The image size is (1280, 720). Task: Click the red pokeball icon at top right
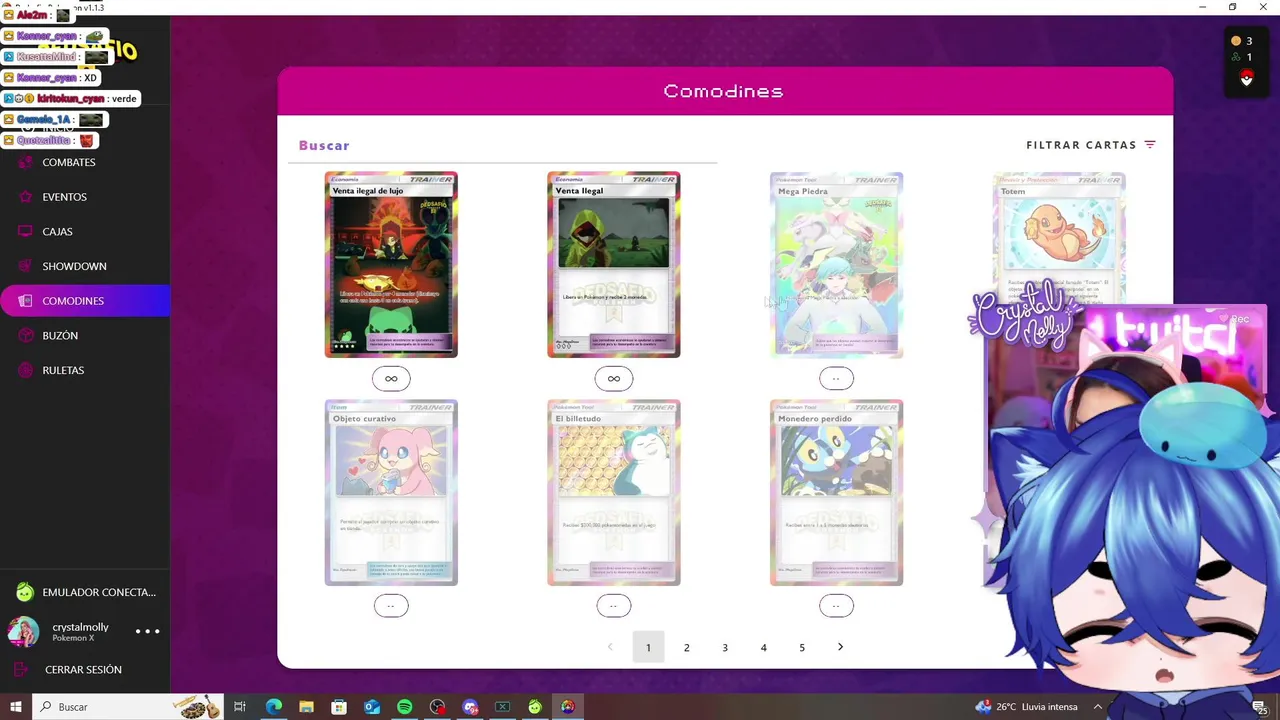(x=1246, y=79)
